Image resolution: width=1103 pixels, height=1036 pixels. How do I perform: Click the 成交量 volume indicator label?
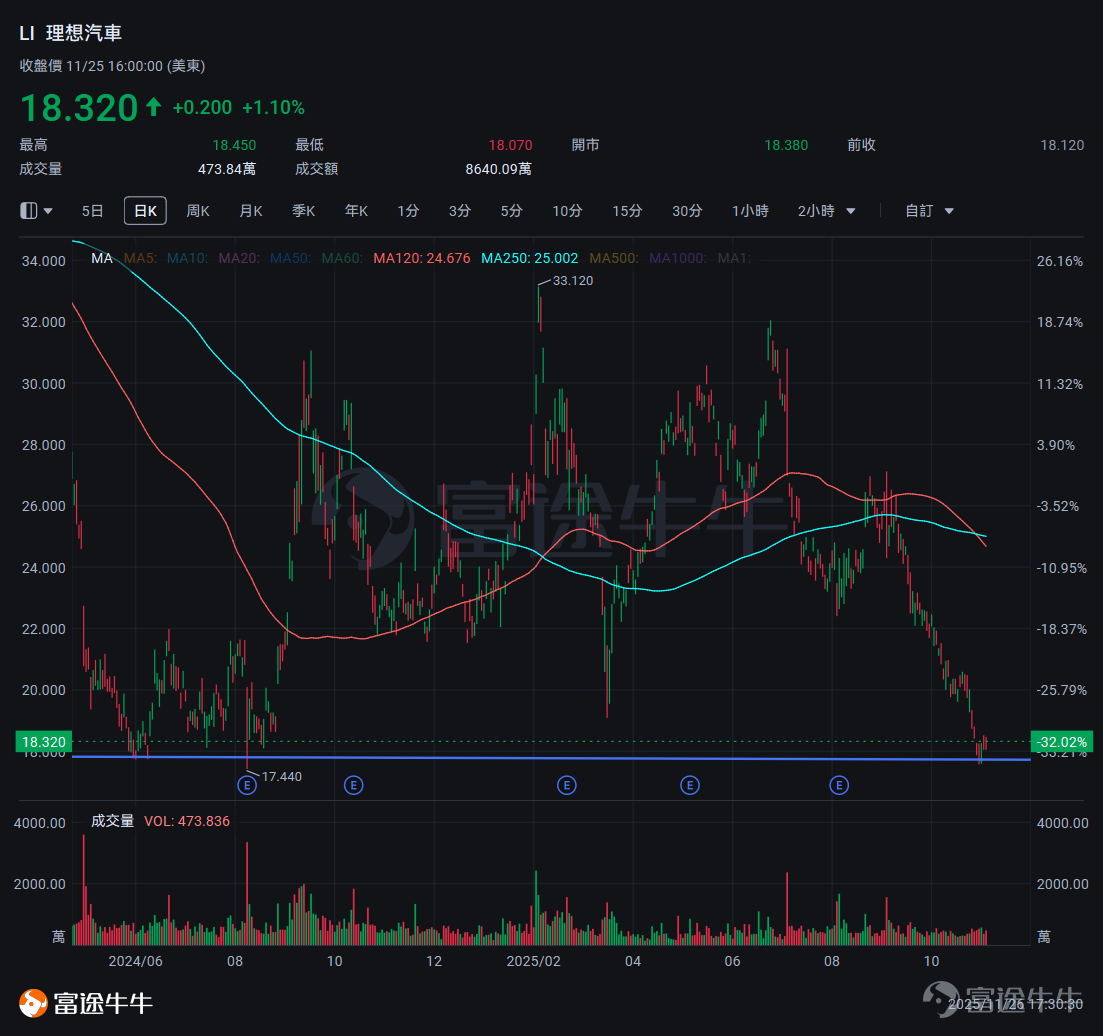point(112,821)
